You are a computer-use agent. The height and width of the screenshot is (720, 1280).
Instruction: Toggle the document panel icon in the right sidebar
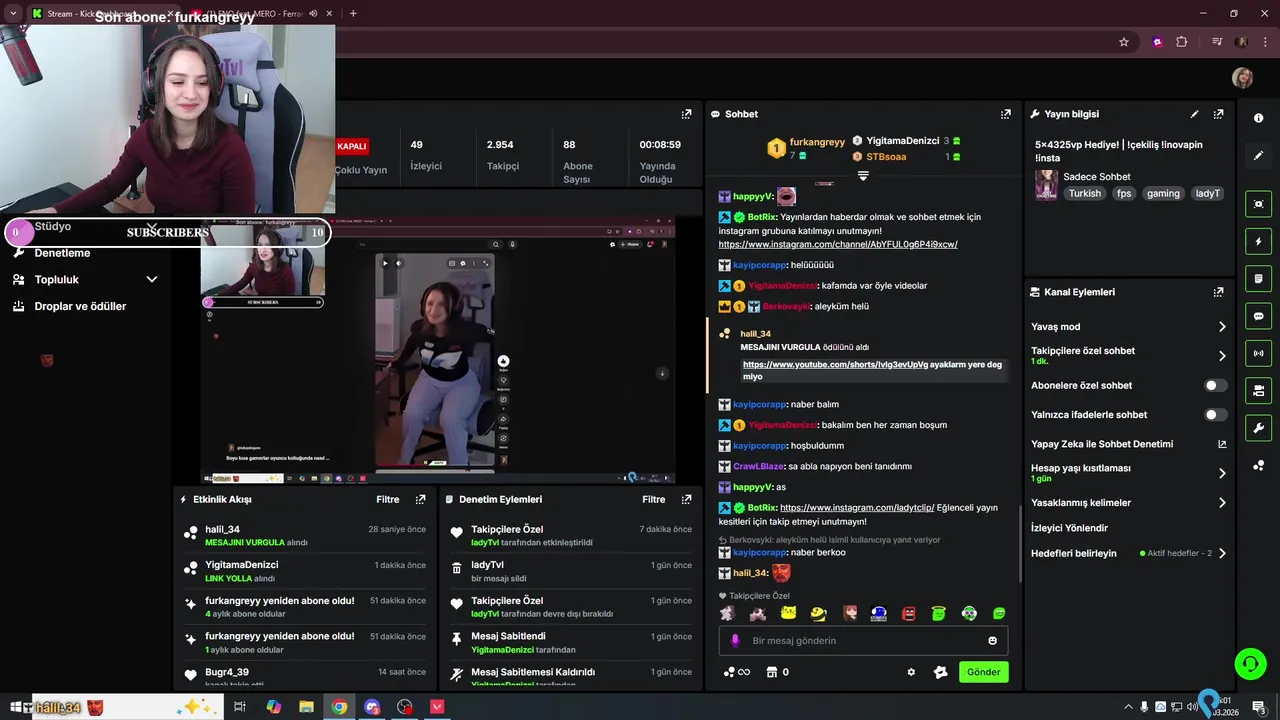pyautogui.click(x=1258, y=278)
